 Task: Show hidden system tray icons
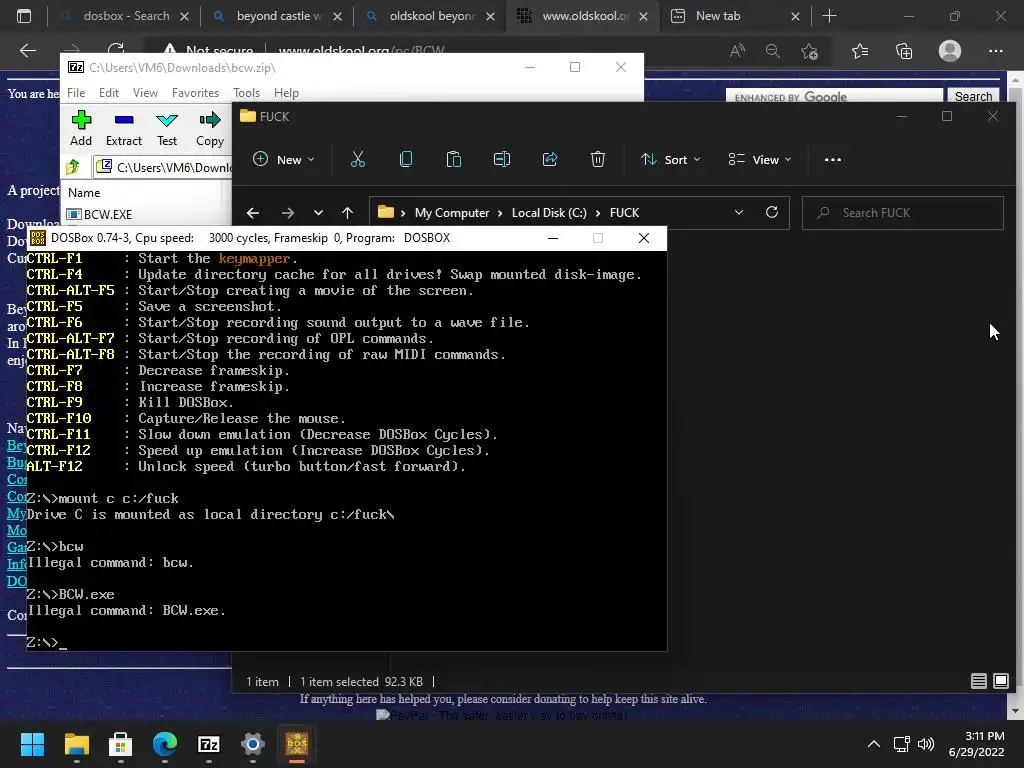point(874,744)
